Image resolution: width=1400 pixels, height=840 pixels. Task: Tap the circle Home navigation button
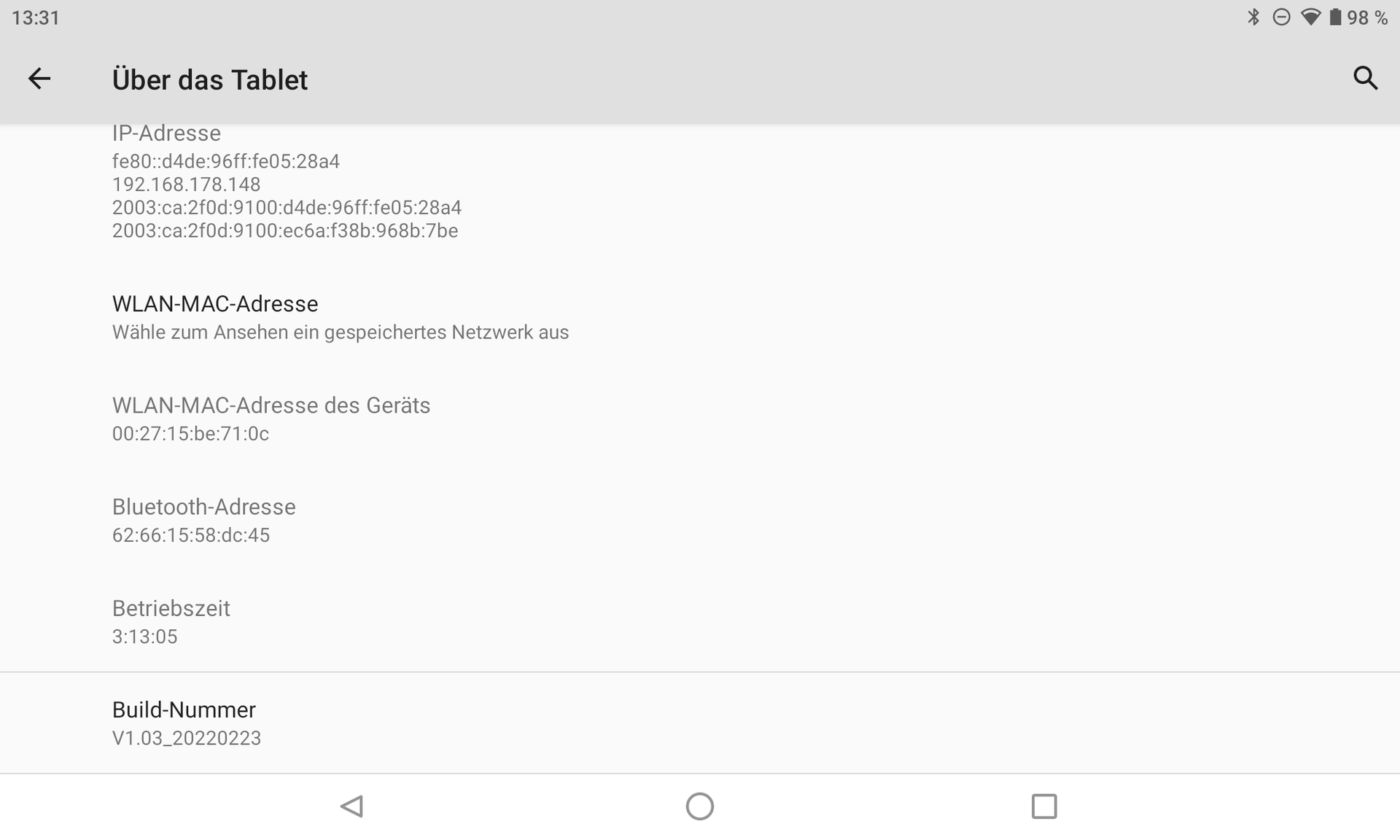[x=699, y=806]
